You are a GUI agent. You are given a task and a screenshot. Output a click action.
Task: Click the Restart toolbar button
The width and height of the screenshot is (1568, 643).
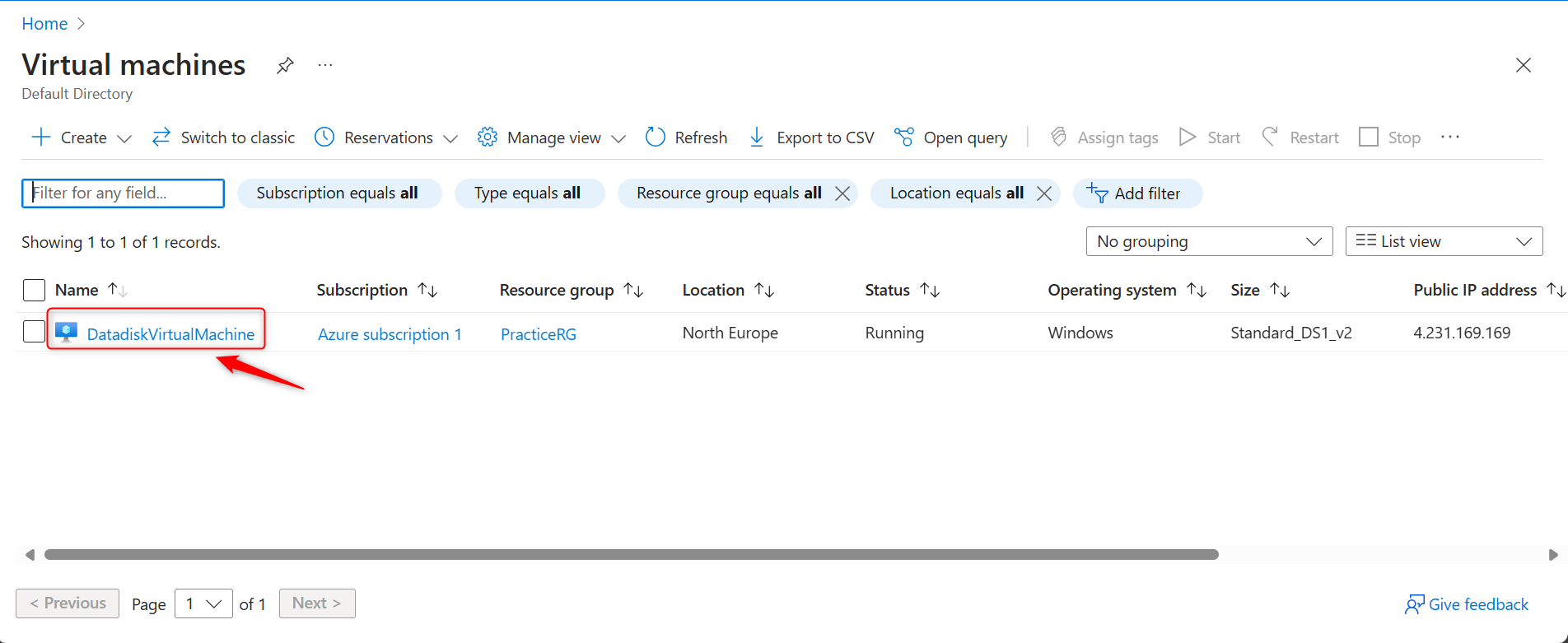1300,137
